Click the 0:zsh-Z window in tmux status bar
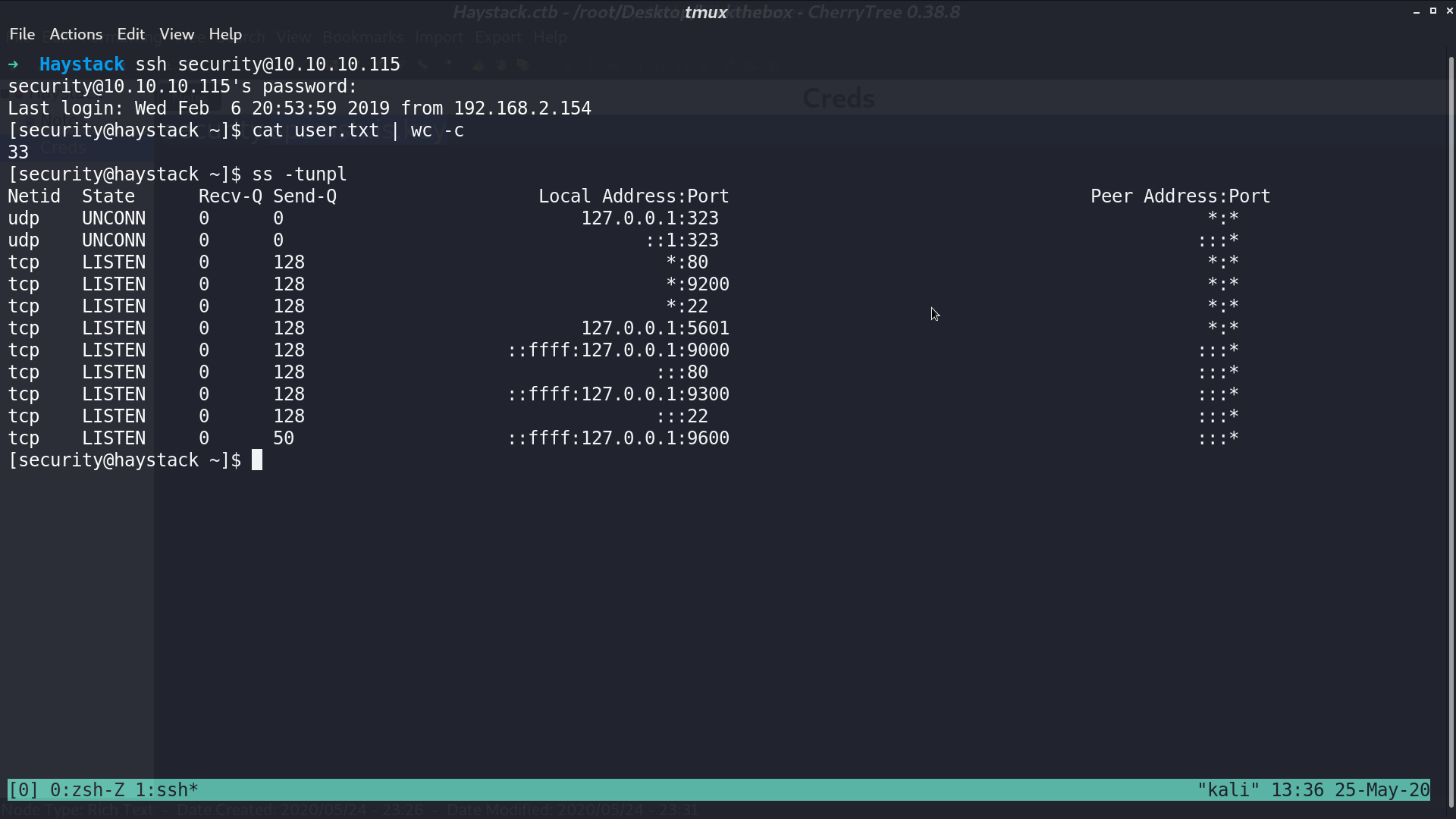1456x819 pixels. (87, 790)
